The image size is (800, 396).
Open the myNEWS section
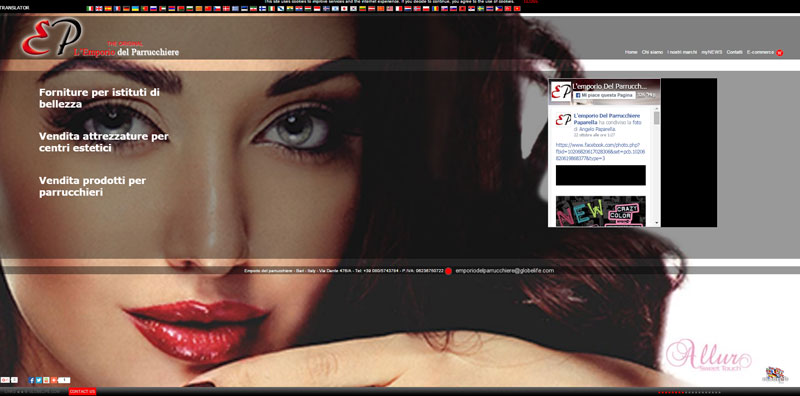712,53
